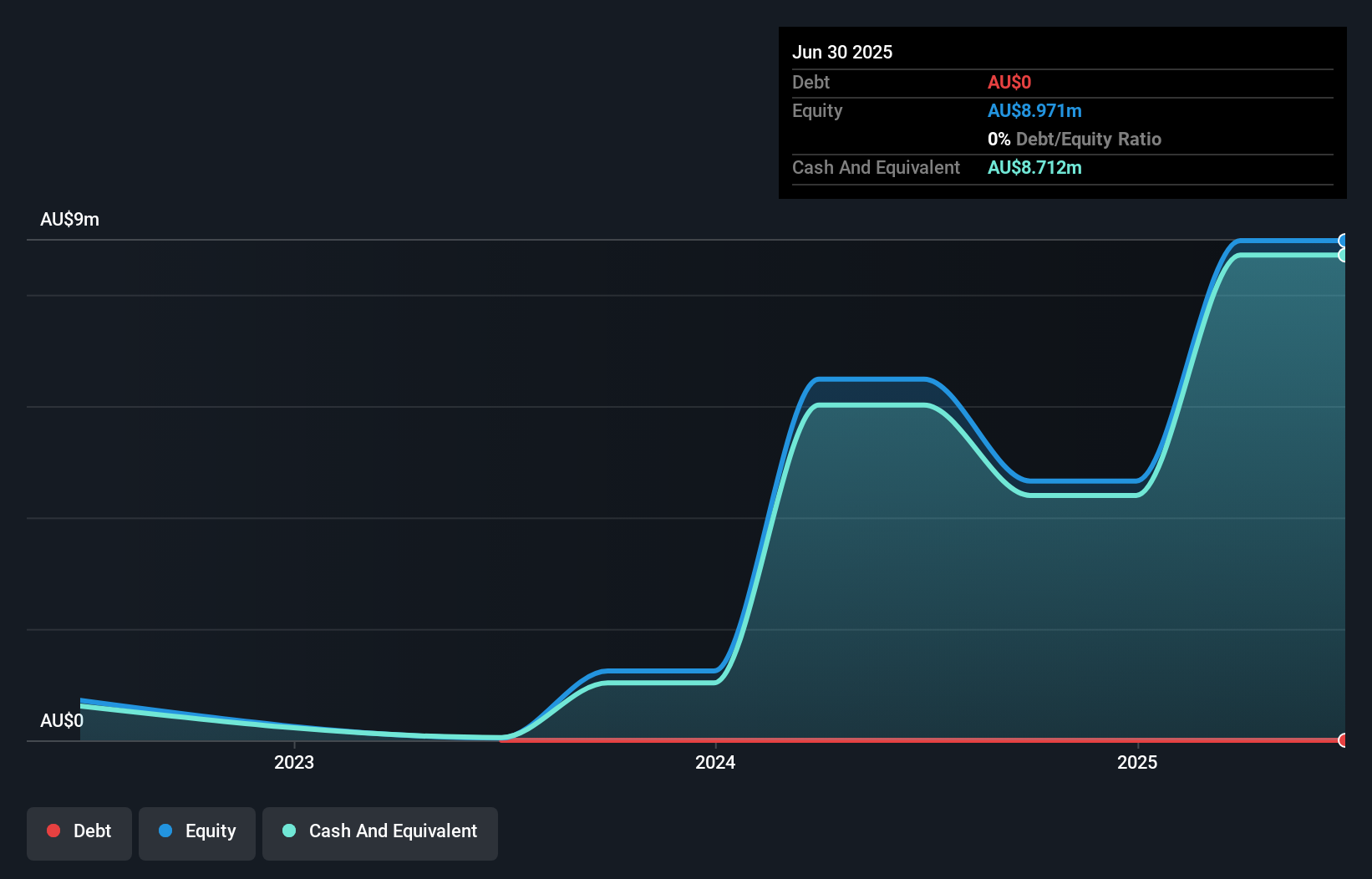The height and width of the screenshot is (879, 1372).
Task: Click the Cash And Equivalent row label in tooltip
Action: pyautogui.click(x=876, y=167)
